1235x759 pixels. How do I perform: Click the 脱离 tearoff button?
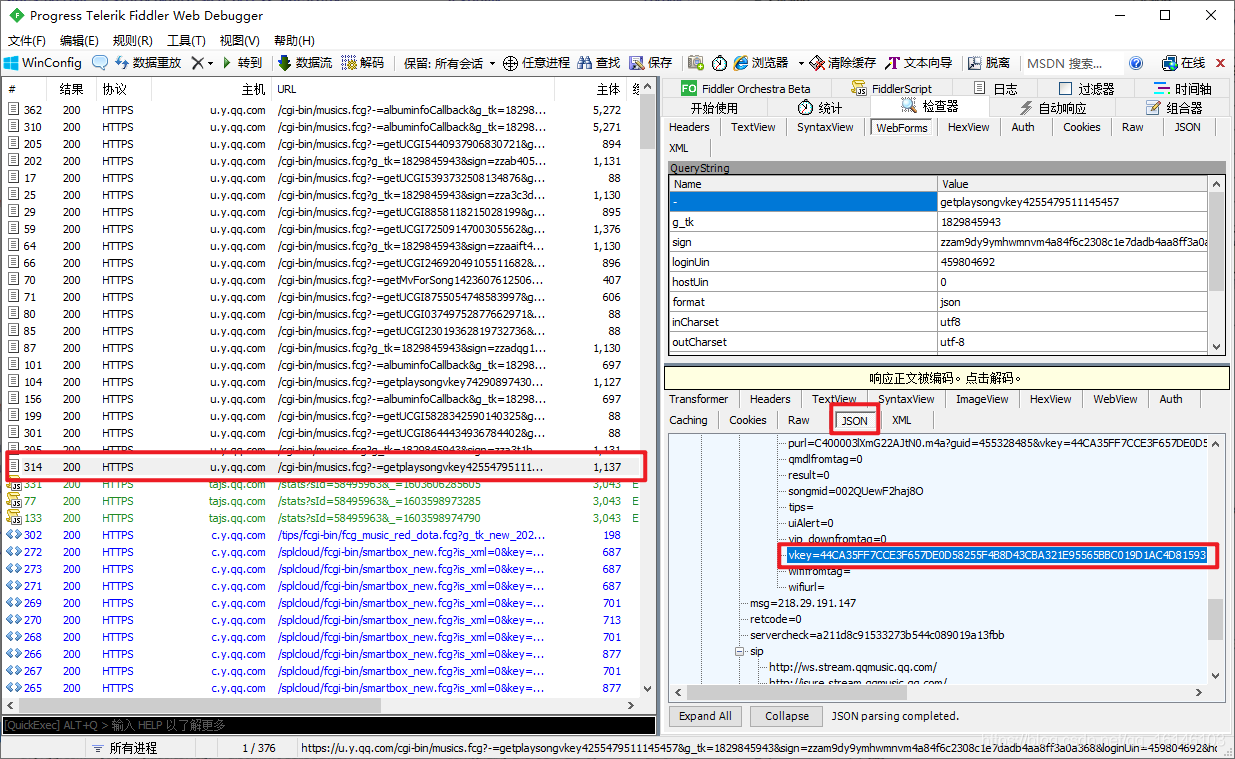pos(988,62)
